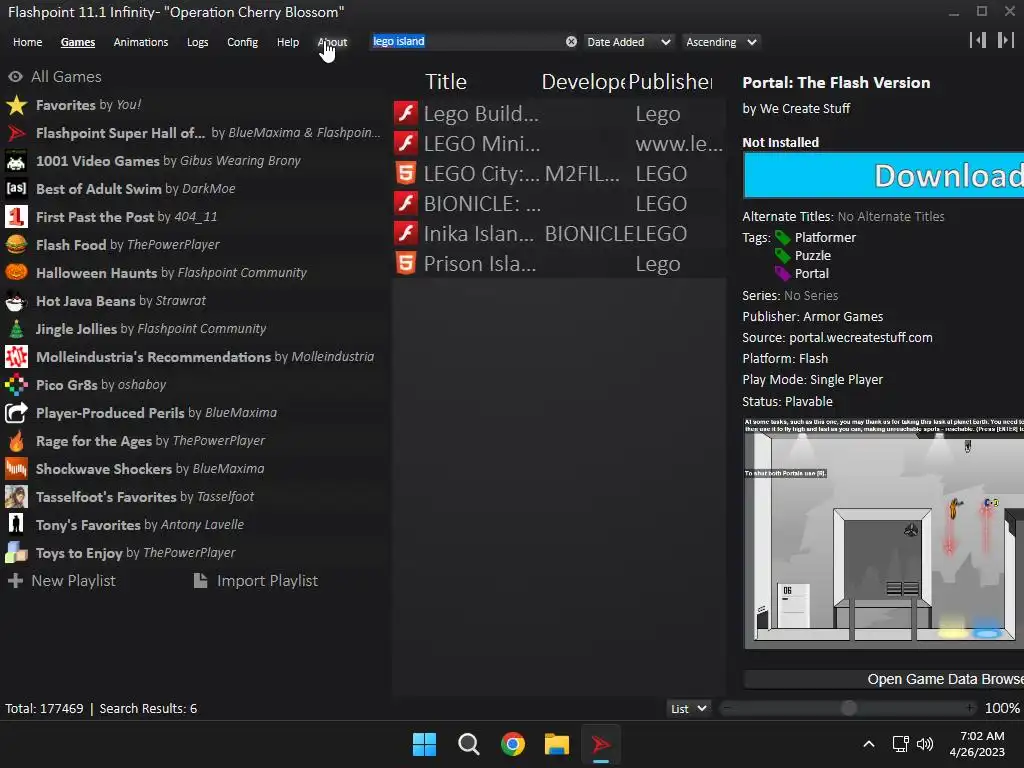Open Shockwave Shockers playlist icon
Image resolution: width=1024 pixels, height=768 pixels.
pos(16,469)
